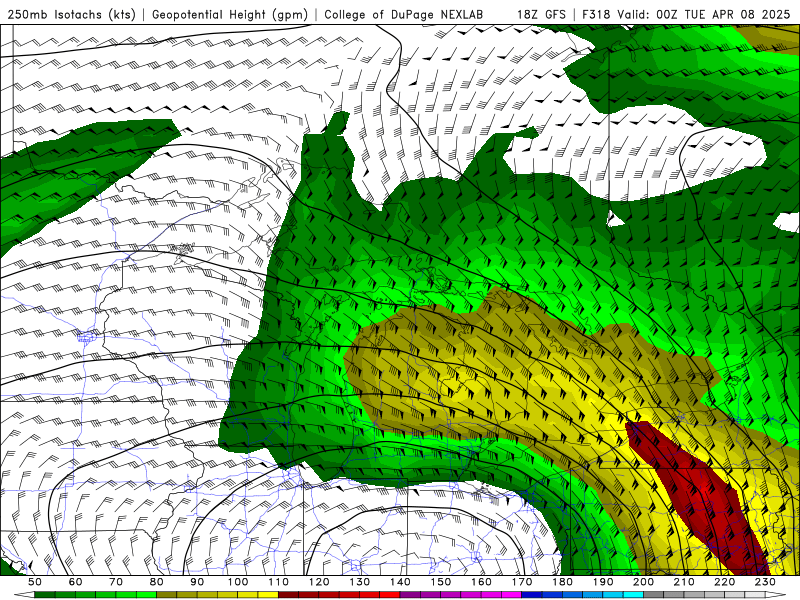Click the 70 value on the legend
Viewport: 800px width, 600px height.
pos(116,582)
